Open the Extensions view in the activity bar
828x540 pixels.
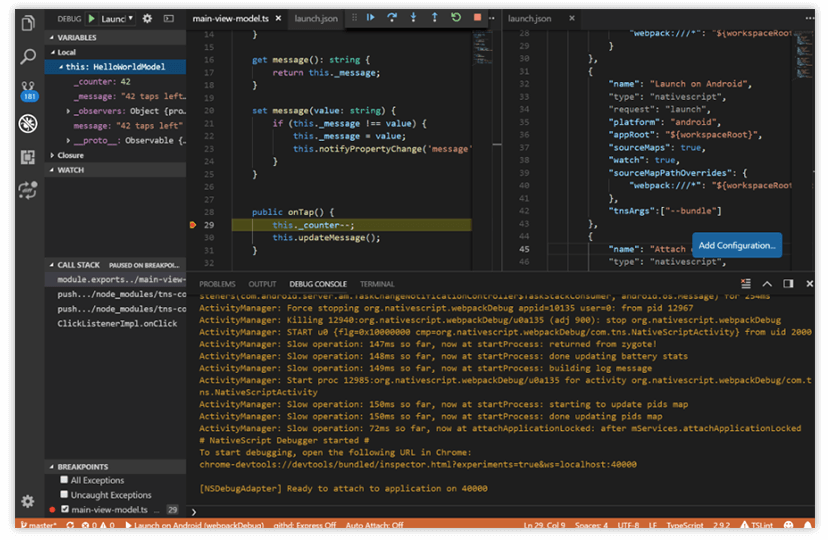pyautogui.click(x=28, y=157)
